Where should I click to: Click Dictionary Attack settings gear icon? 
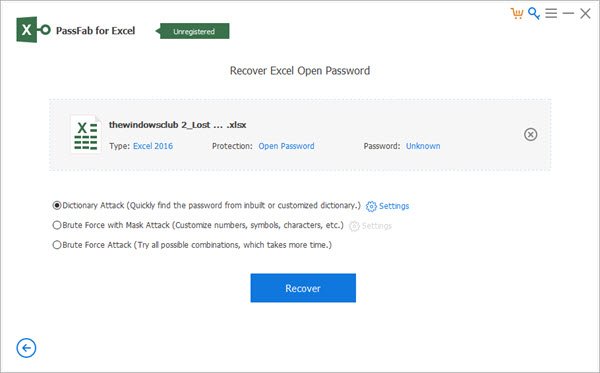pyautogui.click(x=371, y=206)
